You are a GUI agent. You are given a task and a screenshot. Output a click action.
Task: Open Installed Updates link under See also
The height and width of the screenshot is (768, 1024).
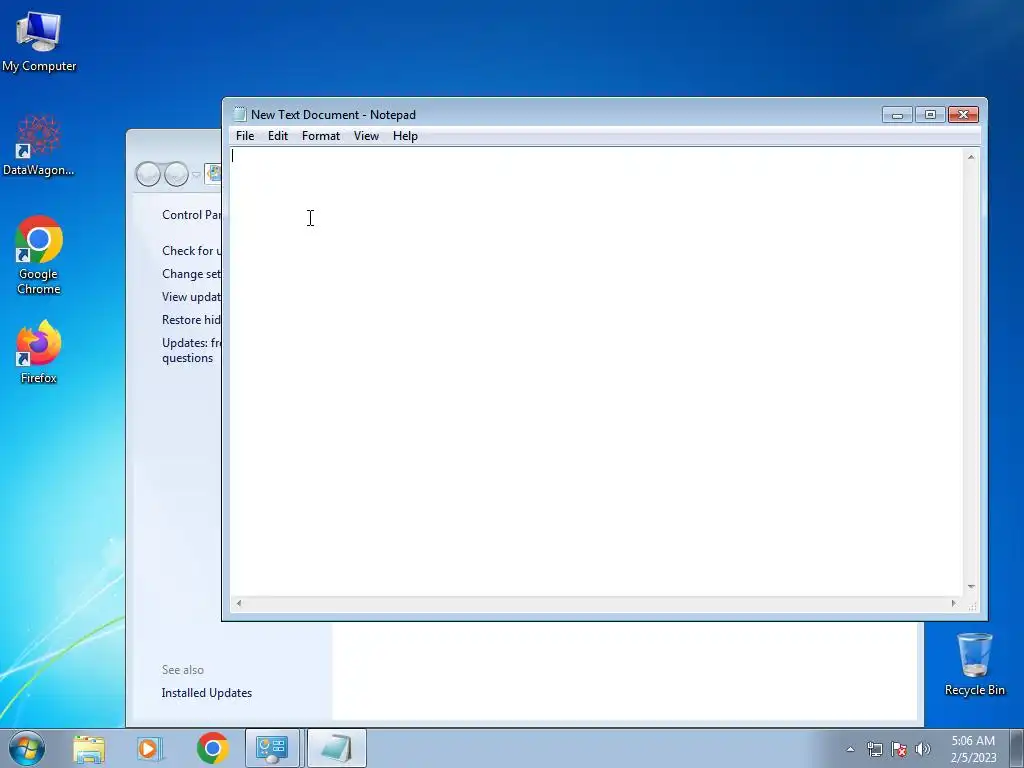pos(206,693)
